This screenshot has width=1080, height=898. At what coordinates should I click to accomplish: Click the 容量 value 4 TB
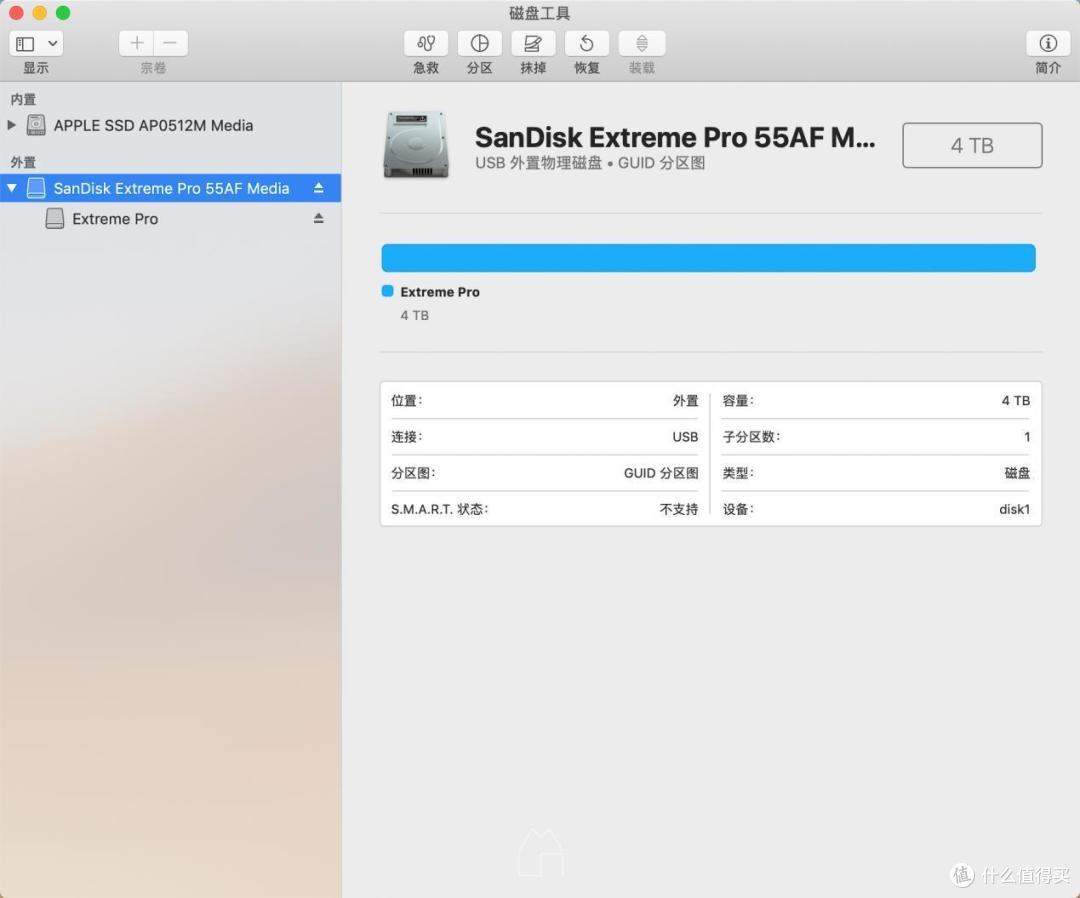click(x=1016, y=401)
